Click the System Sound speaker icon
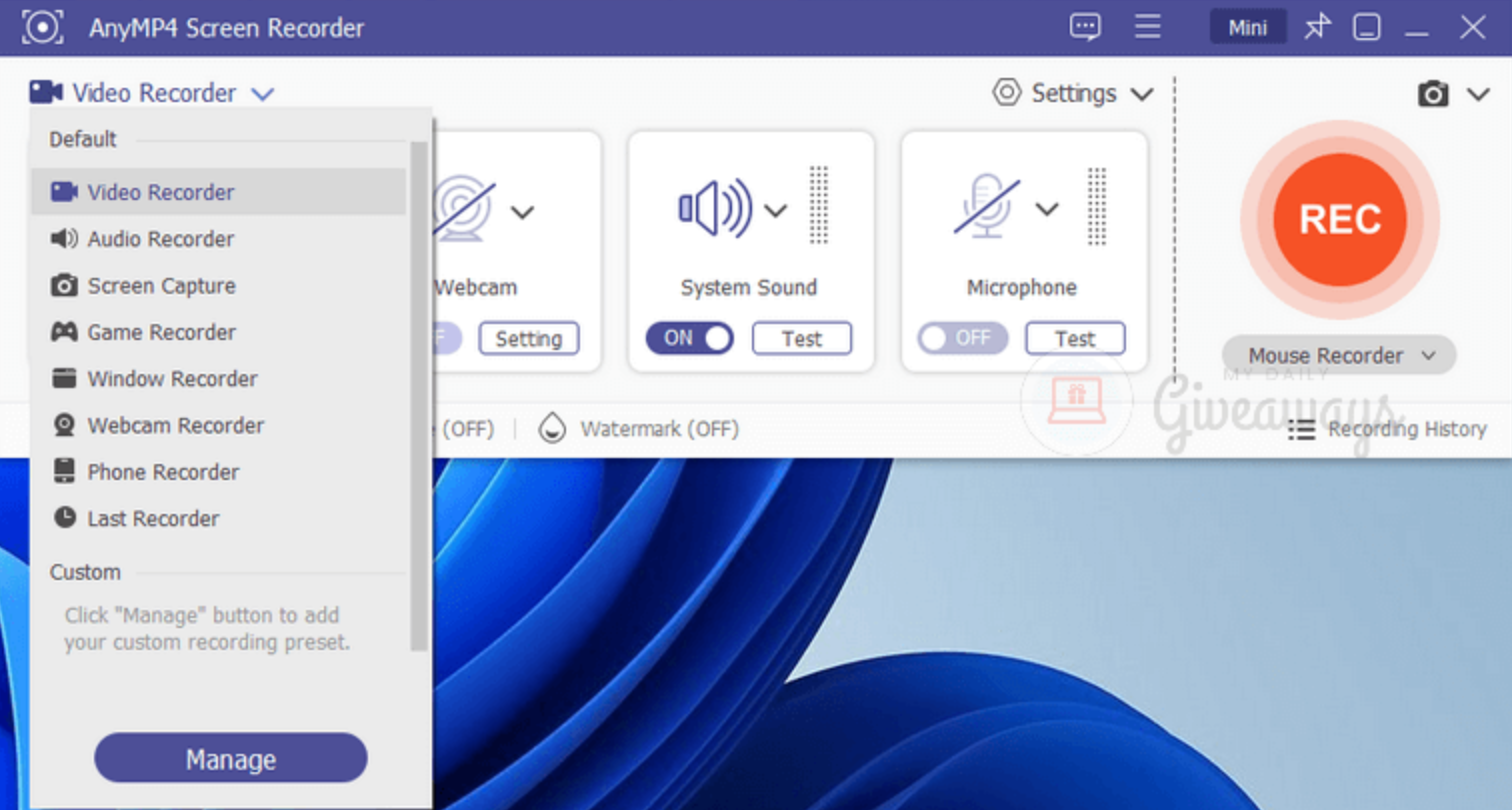 point(714,209)
